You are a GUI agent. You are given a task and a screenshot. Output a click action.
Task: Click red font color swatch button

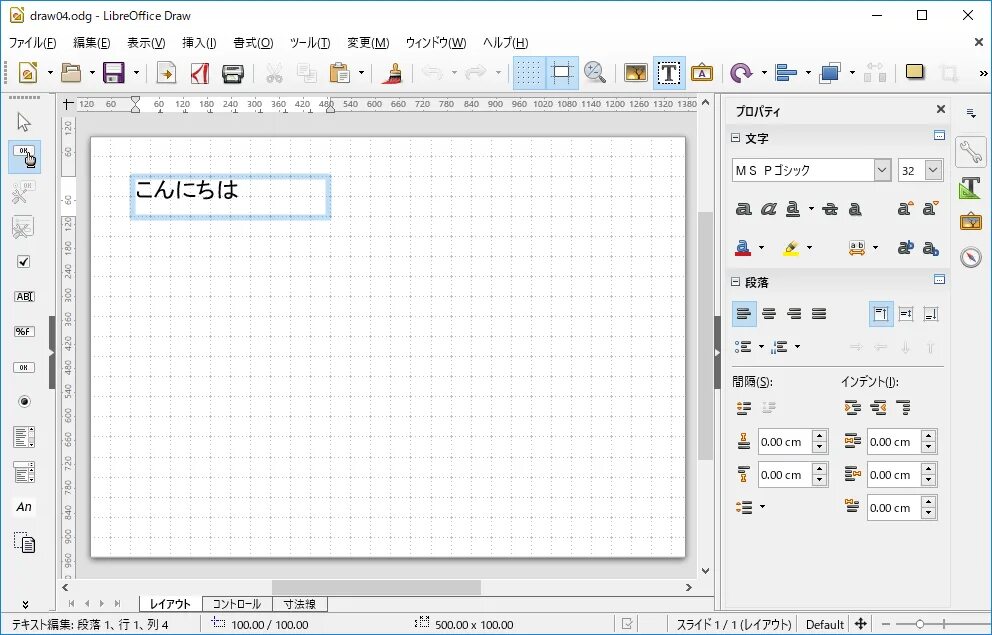(743, 247)
